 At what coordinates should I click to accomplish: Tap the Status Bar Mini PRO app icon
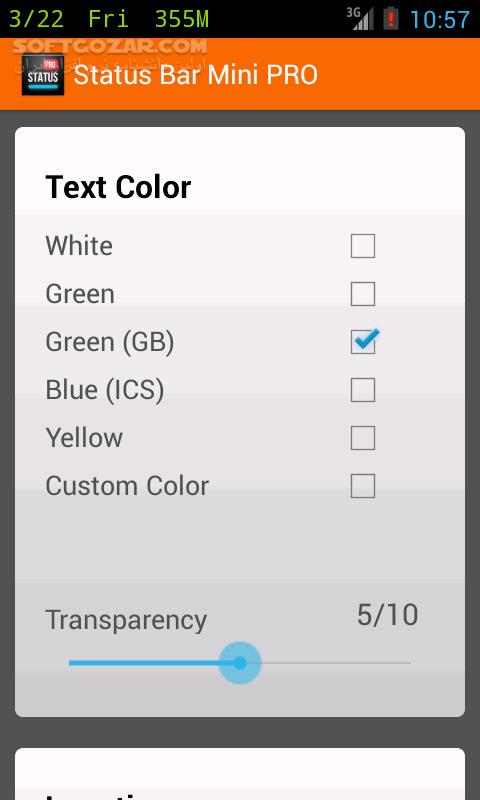coord(43,74)
